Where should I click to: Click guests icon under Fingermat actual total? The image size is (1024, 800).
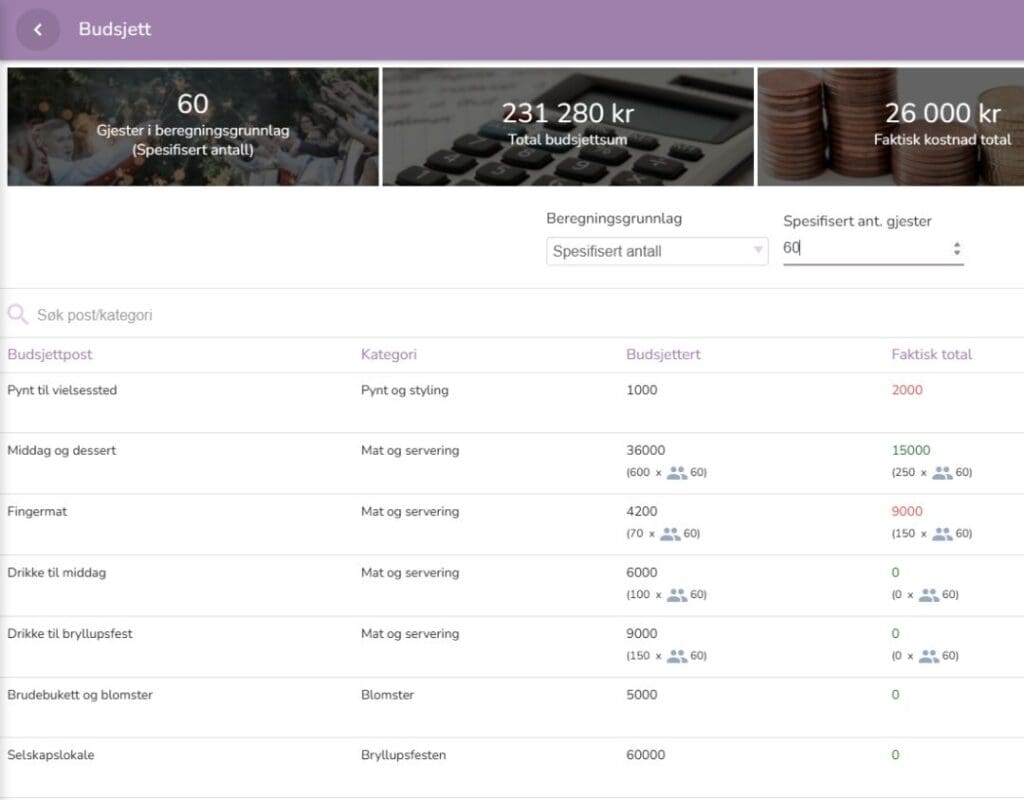(942, 533)
